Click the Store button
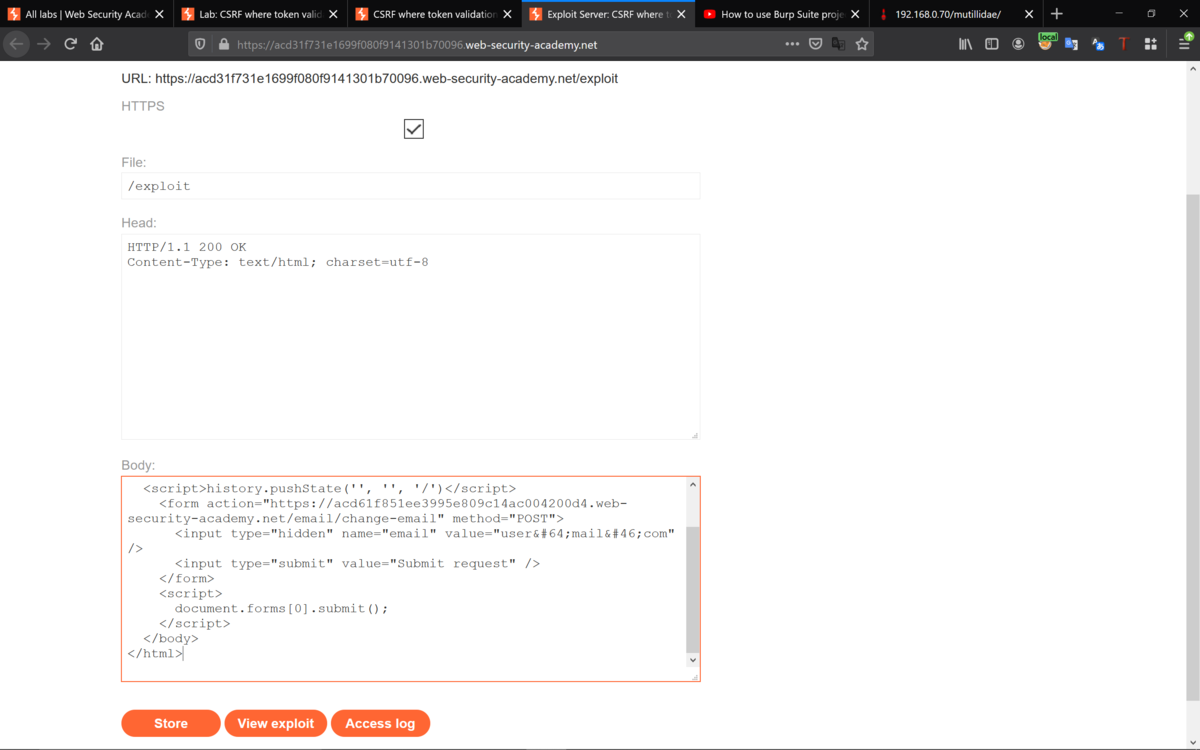 coord(171,723)
